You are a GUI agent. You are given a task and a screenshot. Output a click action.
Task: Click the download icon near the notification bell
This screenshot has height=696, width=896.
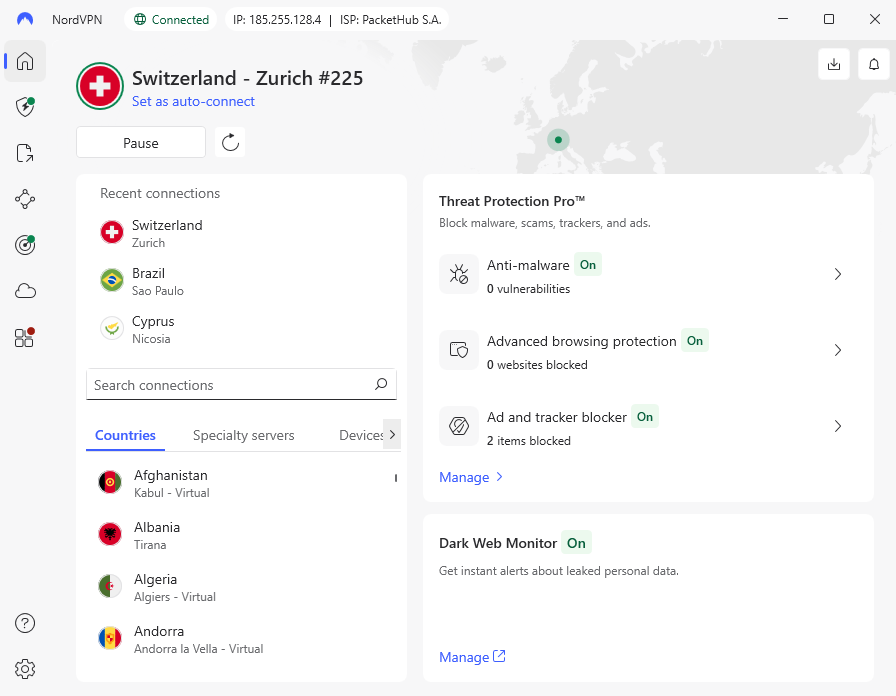tap(834, 63)
